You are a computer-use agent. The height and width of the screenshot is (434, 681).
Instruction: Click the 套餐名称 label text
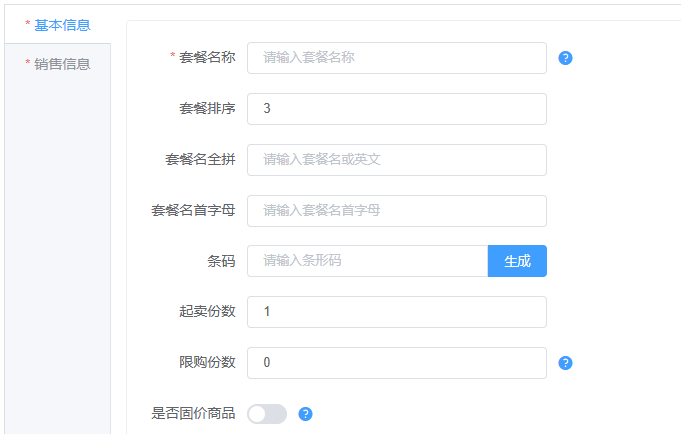pyautogui.click(x=207, y=58)
